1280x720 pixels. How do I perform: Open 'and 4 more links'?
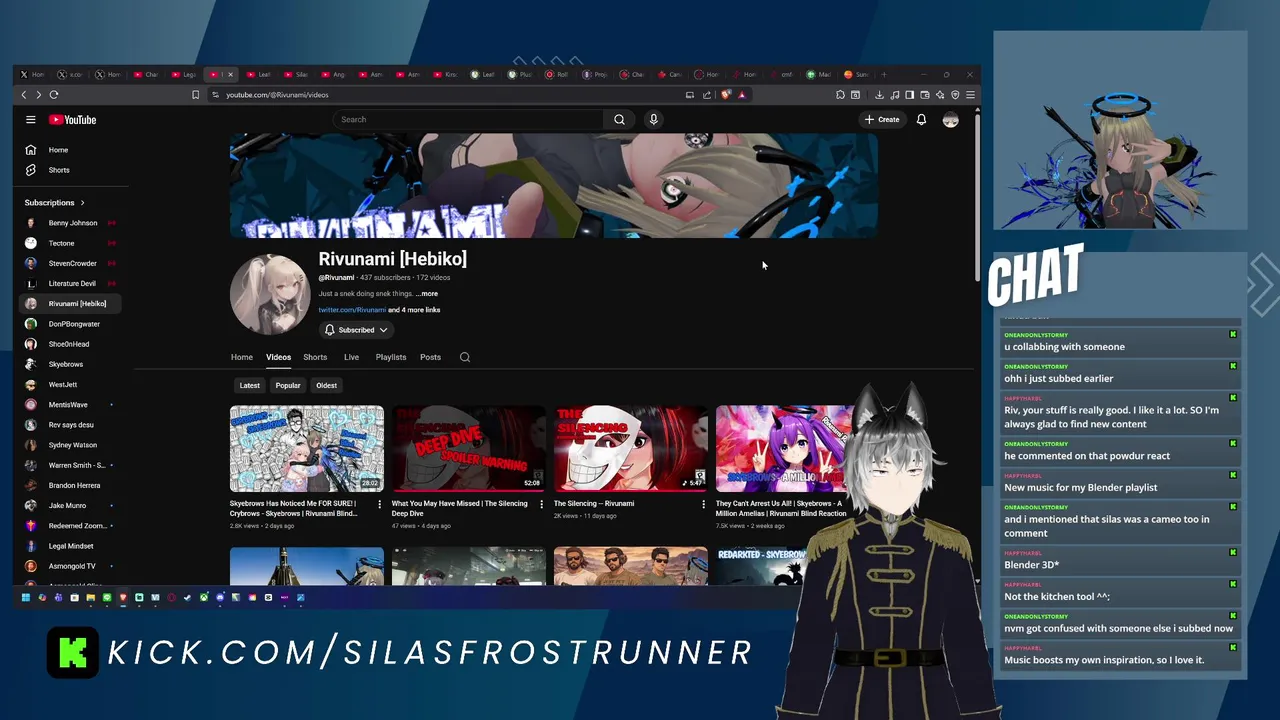tap(414, 310)
